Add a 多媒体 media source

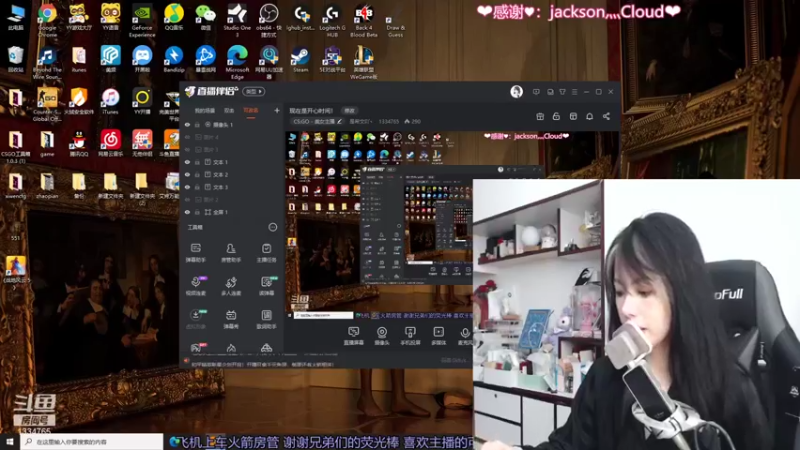(438, 336)
